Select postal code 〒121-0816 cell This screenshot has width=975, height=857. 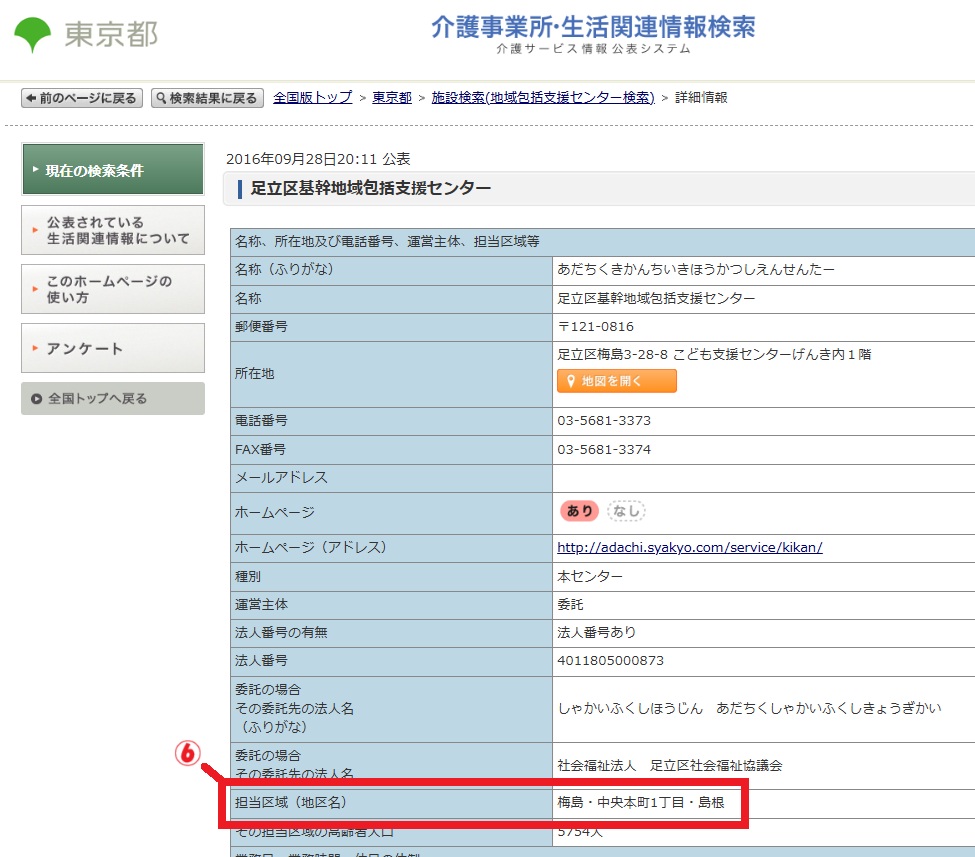click(x=764, y=327)
